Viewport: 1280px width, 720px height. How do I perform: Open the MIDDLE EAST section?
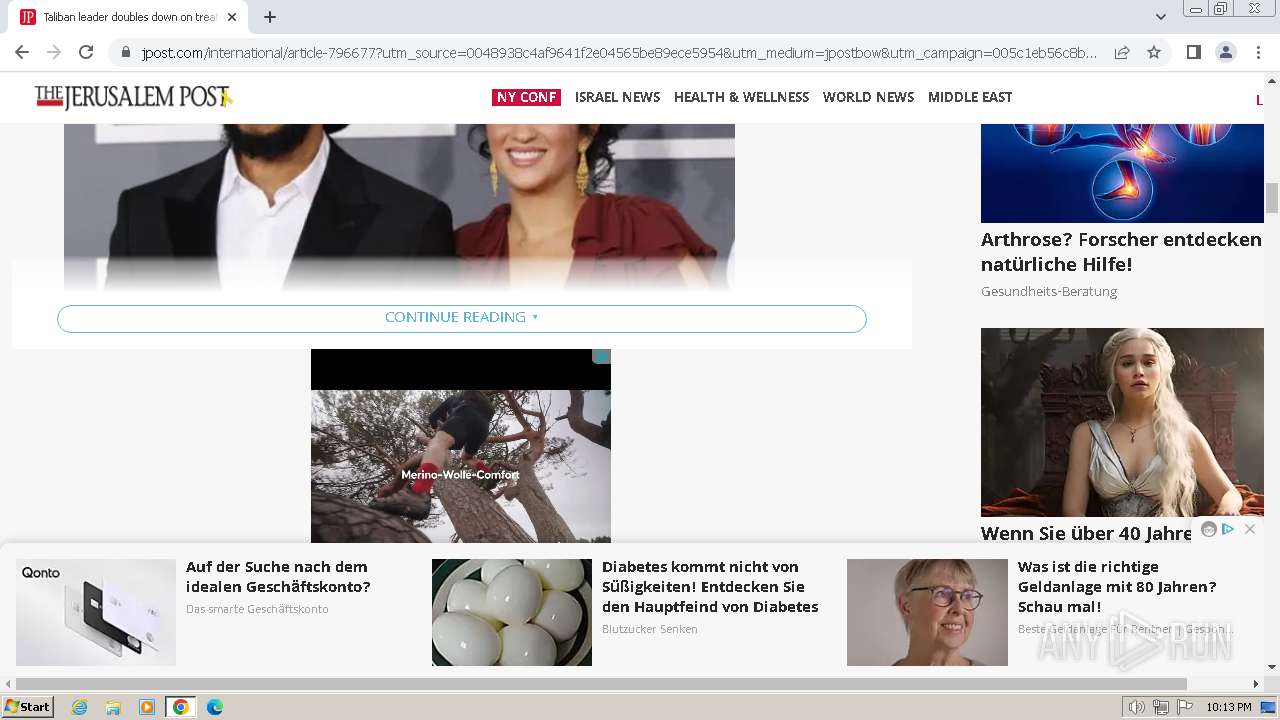pos(970,97)
